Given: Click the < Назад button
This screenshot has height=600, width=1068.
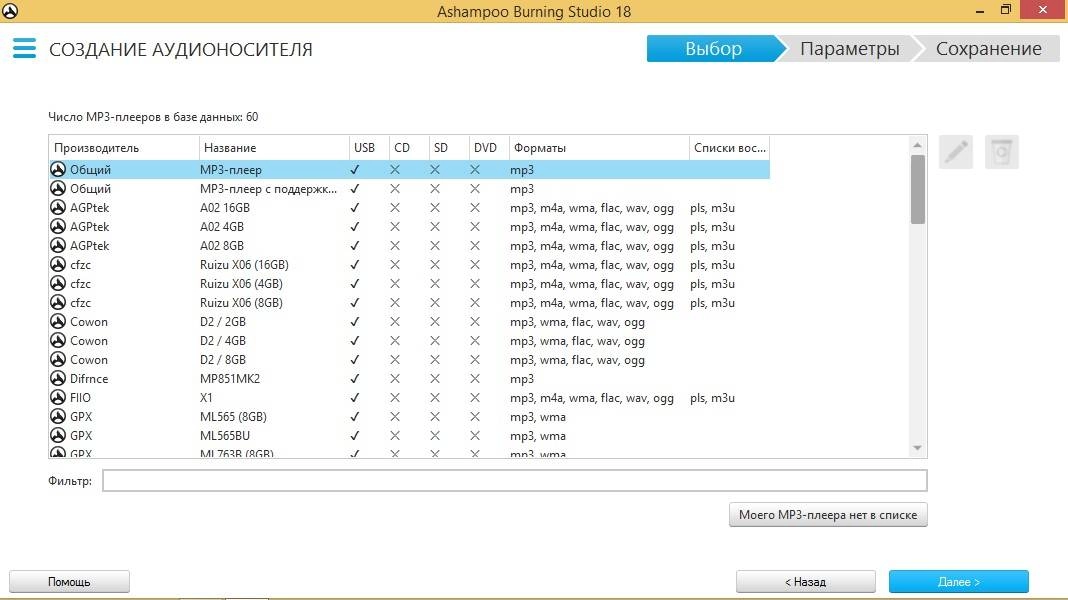Looking at the screenshot, I should tap(806, 582).
